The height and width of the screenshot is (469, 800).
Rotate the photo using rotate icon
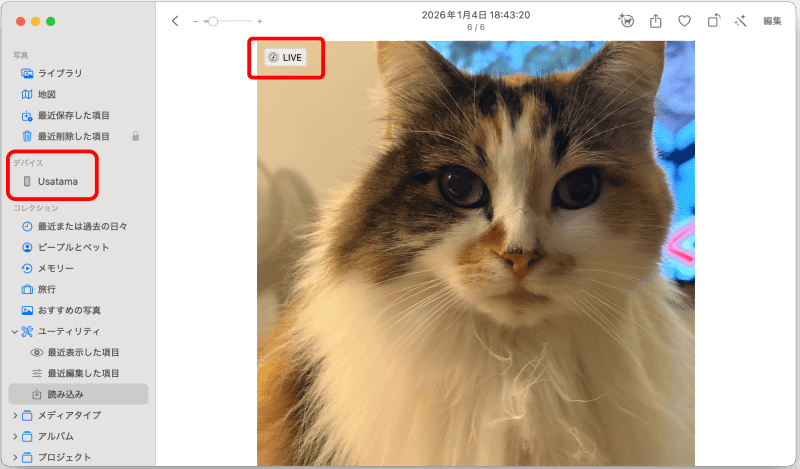pyautogui.click(x=713, y=20)
